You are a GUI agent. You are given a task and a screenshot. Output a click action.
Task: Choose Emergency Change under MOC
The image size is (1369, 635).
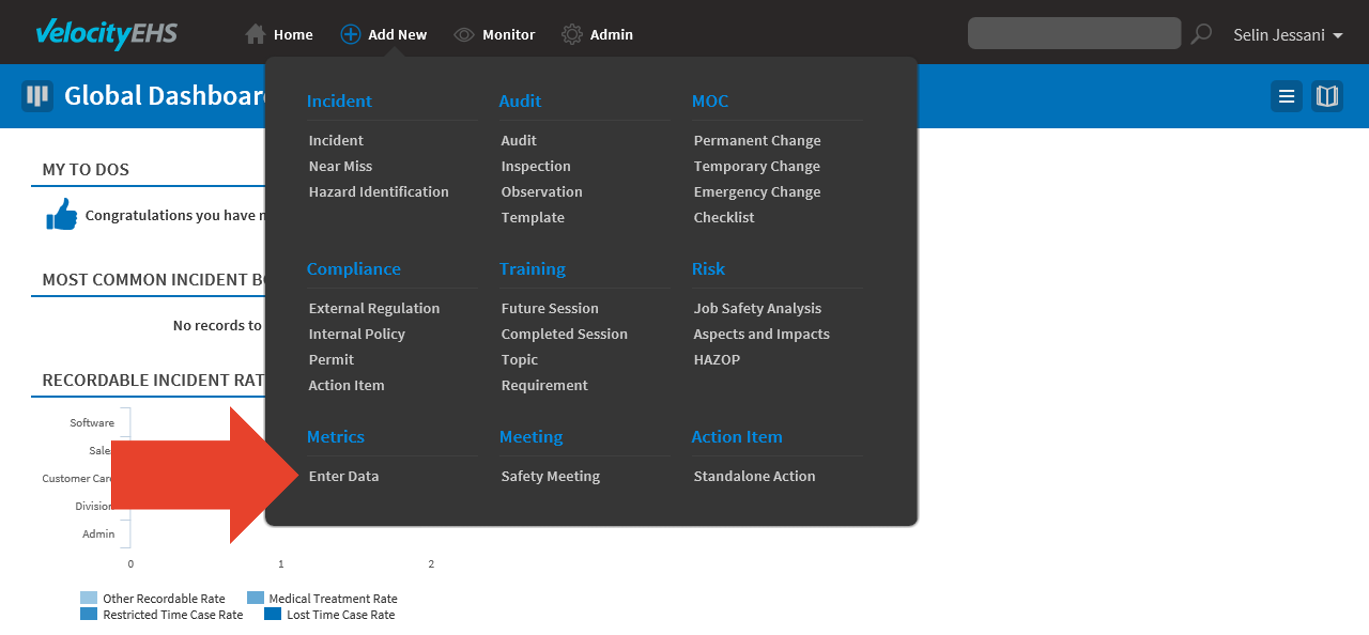pos(757,192)
